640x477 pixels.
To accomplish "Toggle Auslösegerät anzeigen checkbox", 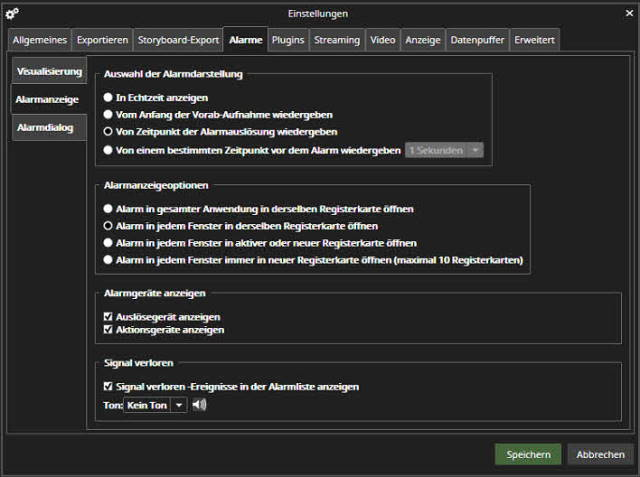I will point(109,317).
